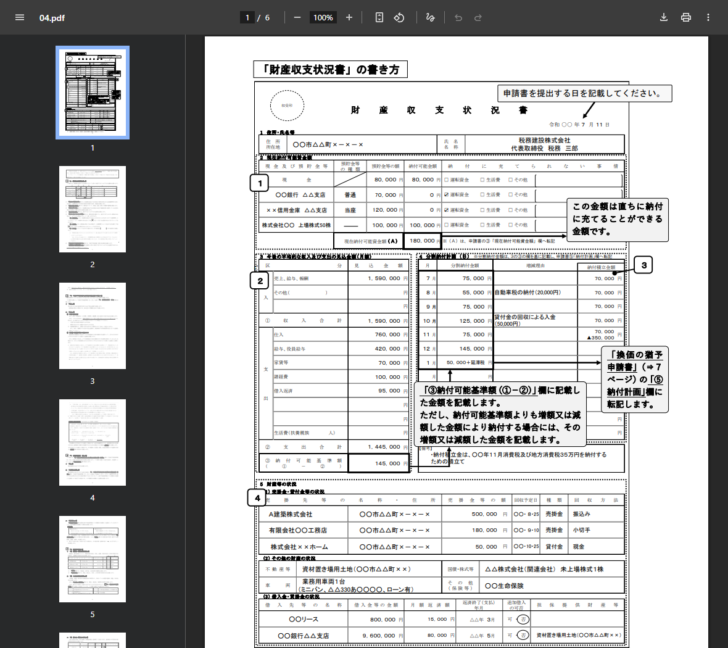Select page 1 thumbnail

pyautogui.click(x=92, y=92)
